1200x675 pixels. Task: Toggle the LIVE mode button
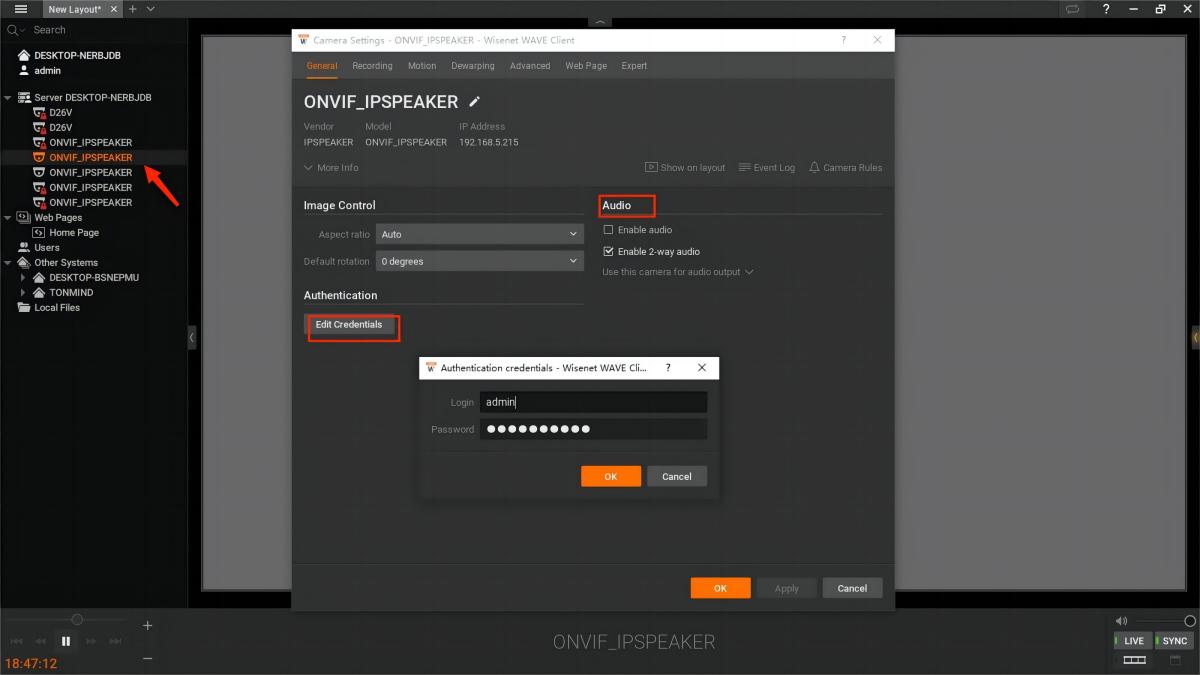point(1134,641)
